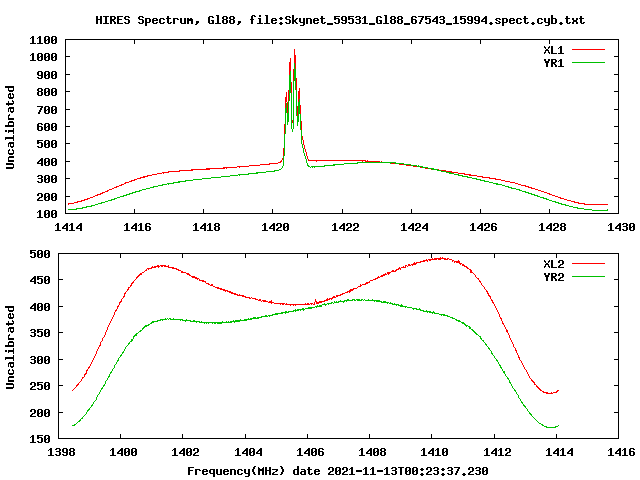
Task: Click the 1414 tick label on top plot
Action: point(68,227)
